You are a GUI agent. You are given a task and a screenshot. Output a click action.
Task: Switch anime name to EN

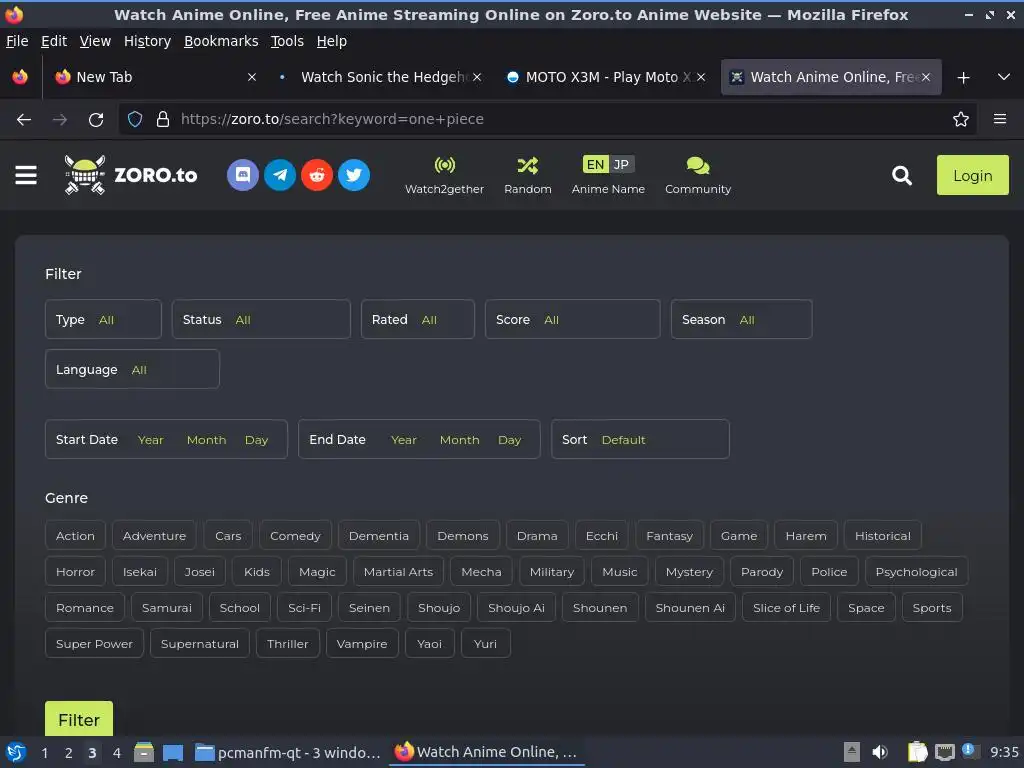[x=595, y=165]
